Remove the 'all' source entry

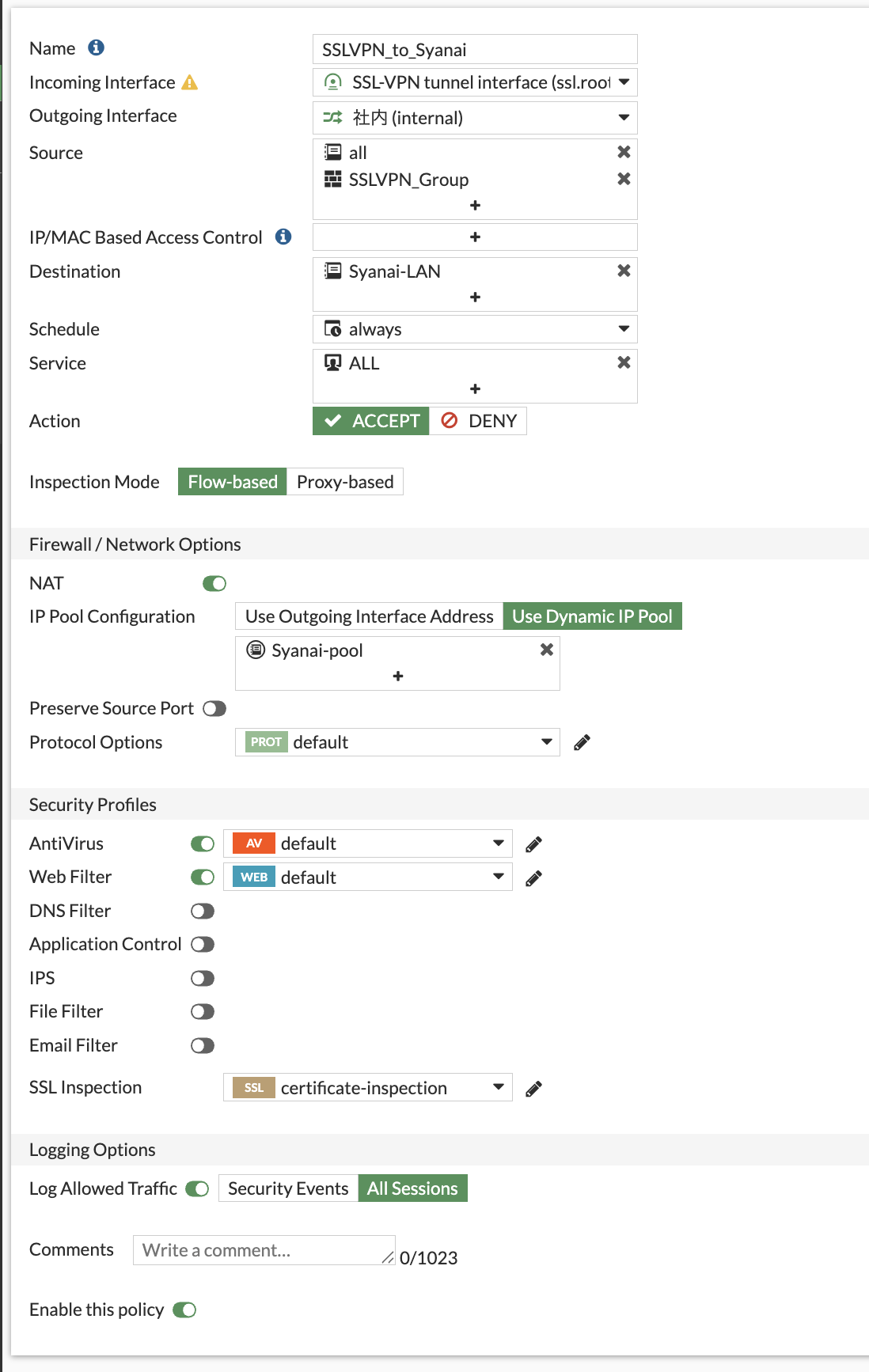pyautogui.click(x=624, y=152)
